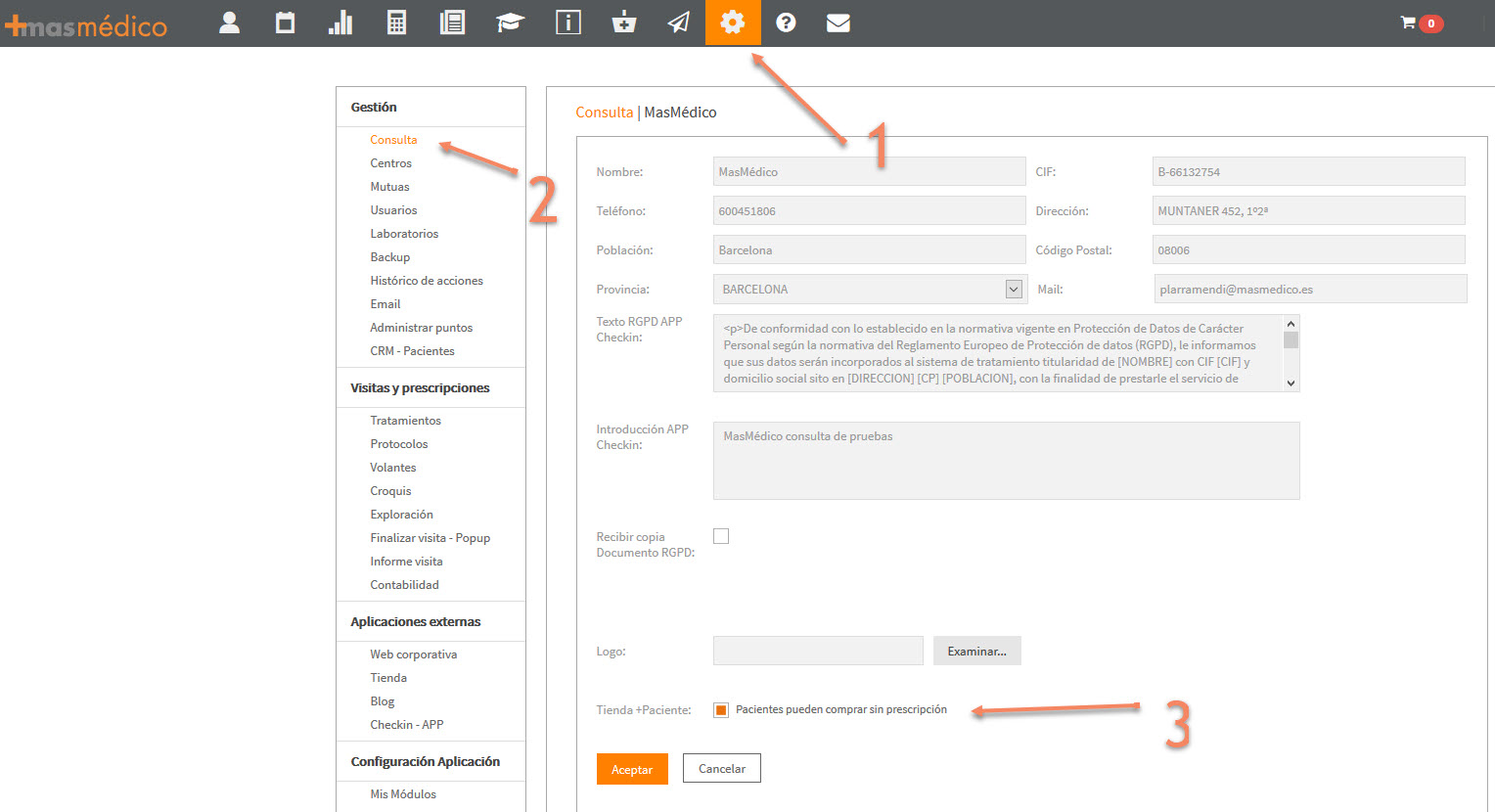The height and width of the screenshot is (812, 1495).
Task: Open the shopping cart icon
Action: (x=1408, y=22)
